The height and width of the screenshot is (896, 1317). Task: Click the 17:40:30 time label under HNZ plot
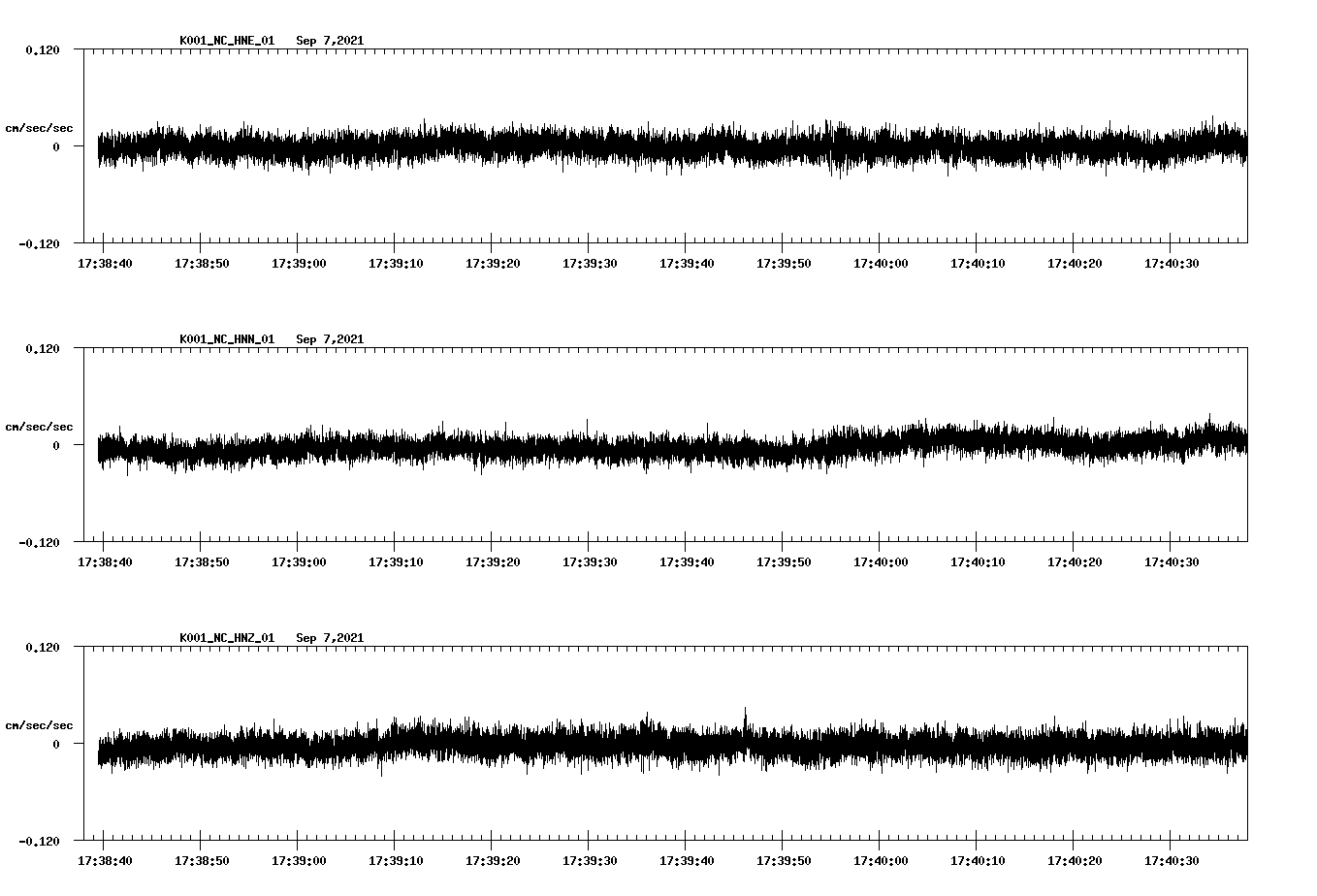[1172, 861]
